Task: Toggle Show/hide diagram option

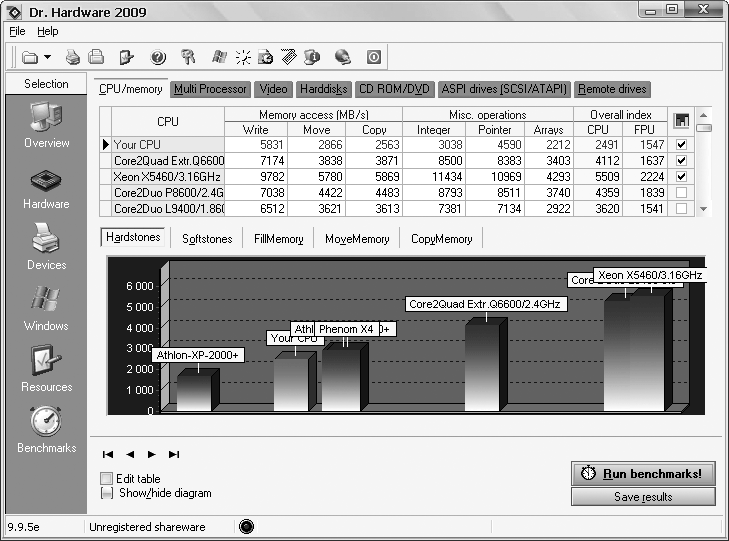Action: tap(107, 493)
